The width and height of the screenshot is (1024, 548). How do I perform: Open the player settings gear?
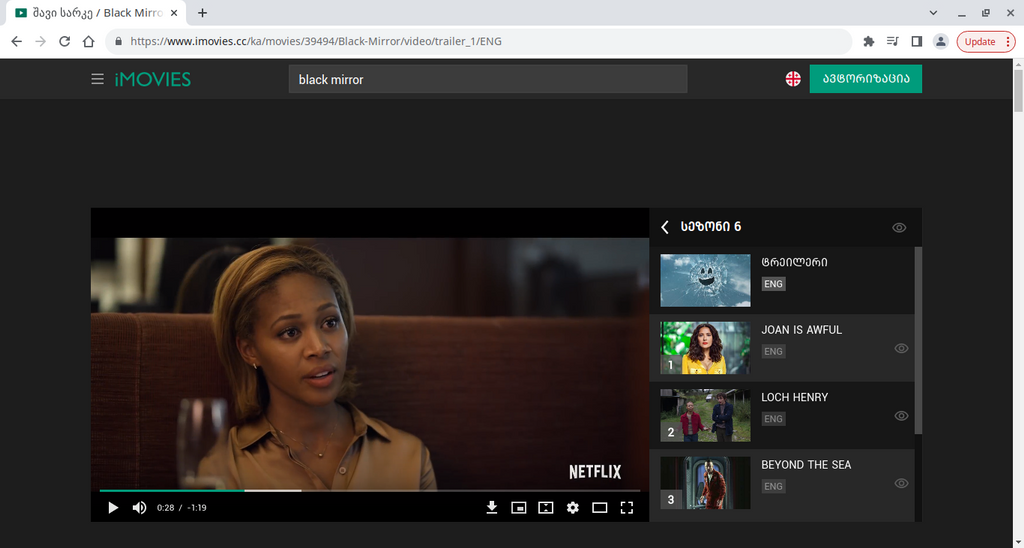tap(573, 508)
